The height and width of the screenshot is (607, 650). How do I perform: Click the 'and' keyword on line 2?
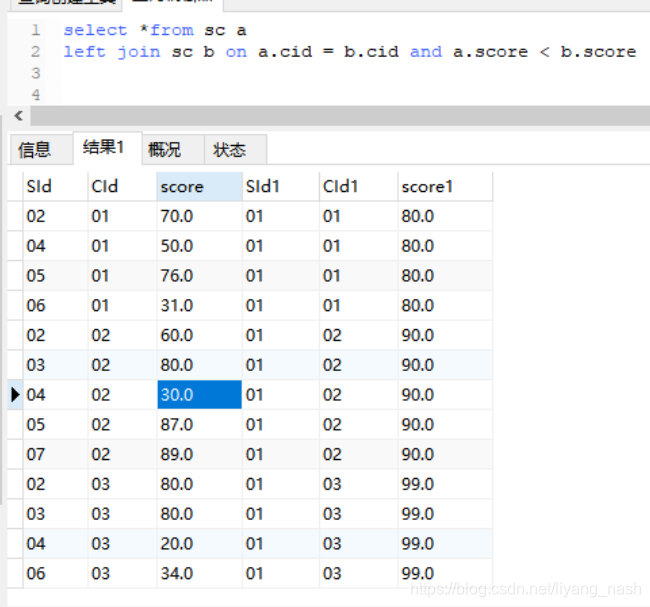426,52
